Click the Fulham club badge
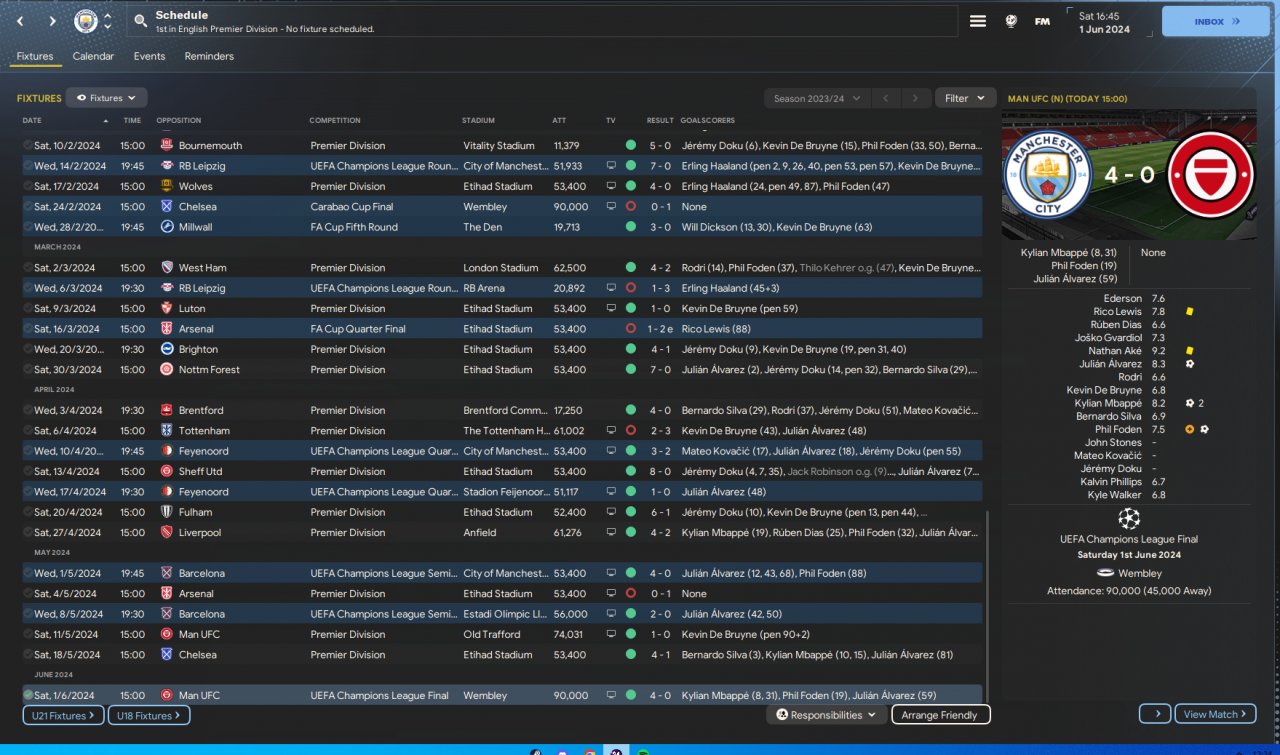The image size is (1280, 755). (167, 512)
